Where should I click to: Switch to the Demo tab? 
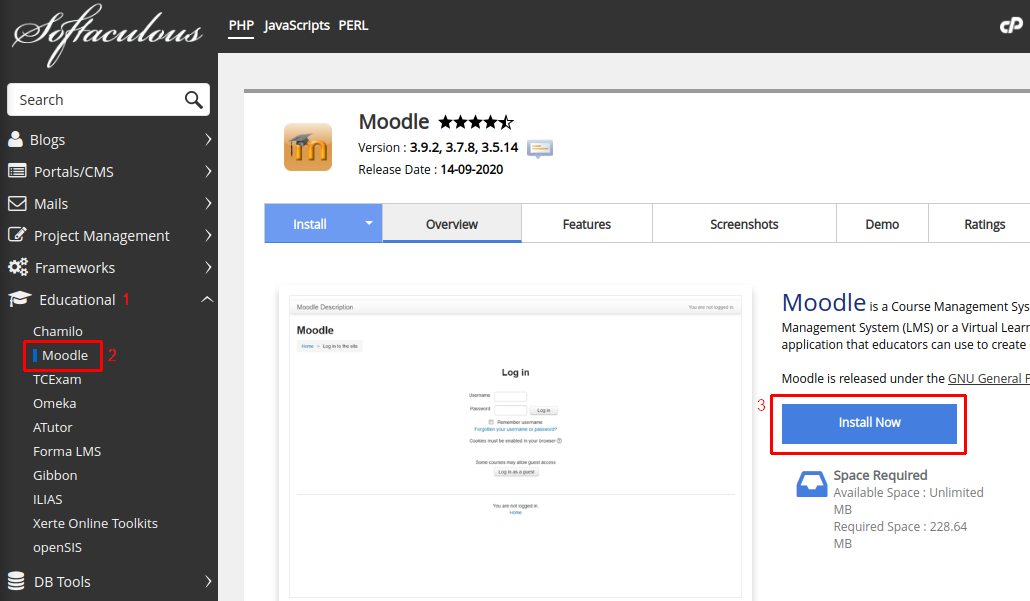[x=882, y=224]
